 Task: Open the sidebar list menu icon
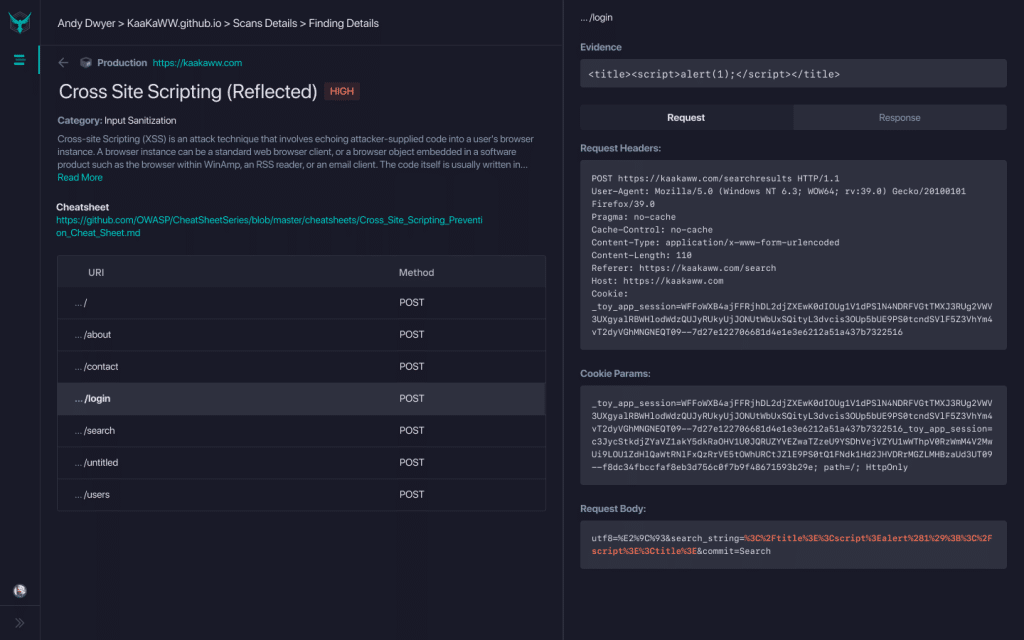pyautogui.click(x=19, y=60)
